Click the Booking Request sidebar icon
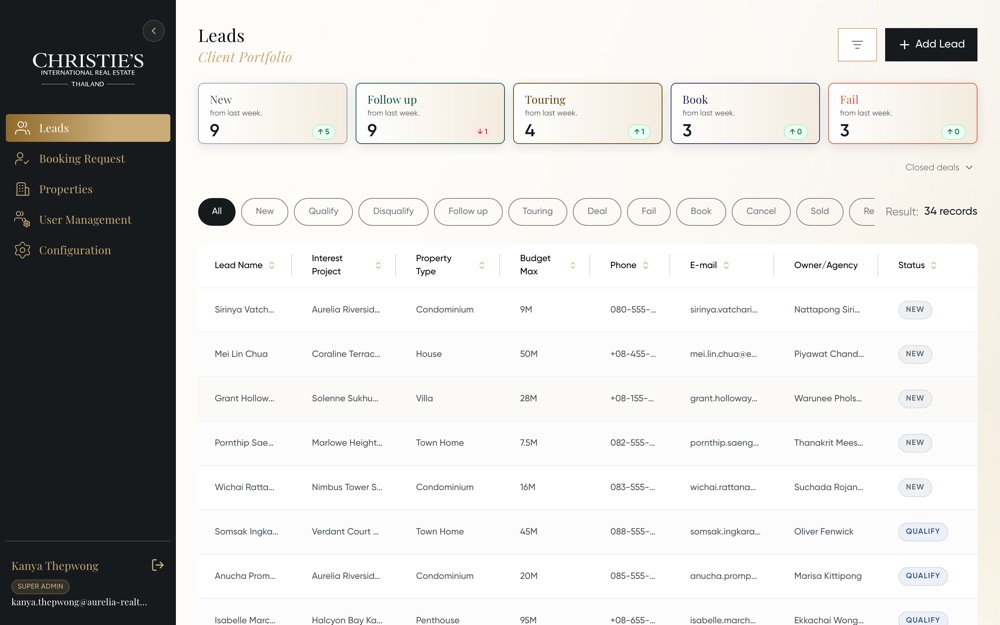Screen dimensions: 1000x625 coord(22,159)
